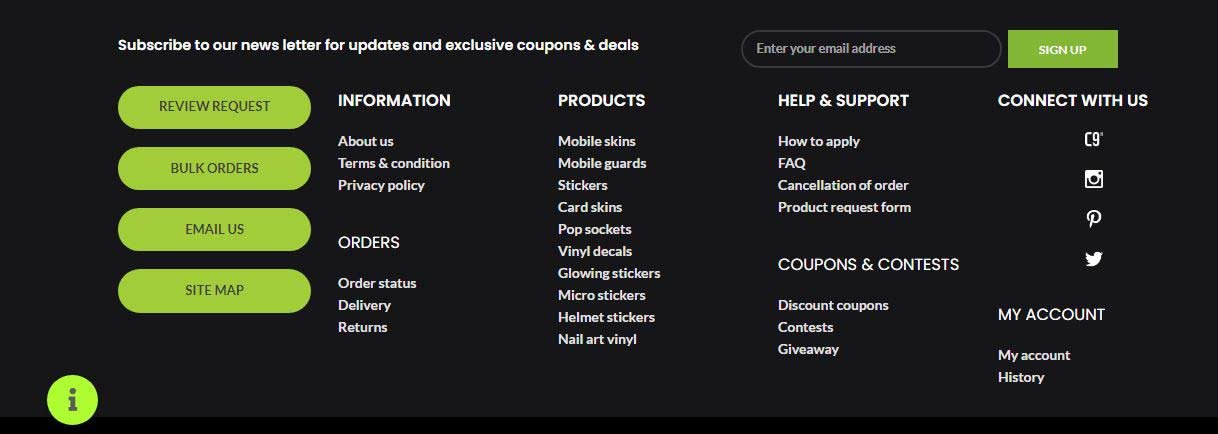Click the green info circle icon
Image resolution: width=1218 pixels, height=434 pixels.
(x=72, y=400)
